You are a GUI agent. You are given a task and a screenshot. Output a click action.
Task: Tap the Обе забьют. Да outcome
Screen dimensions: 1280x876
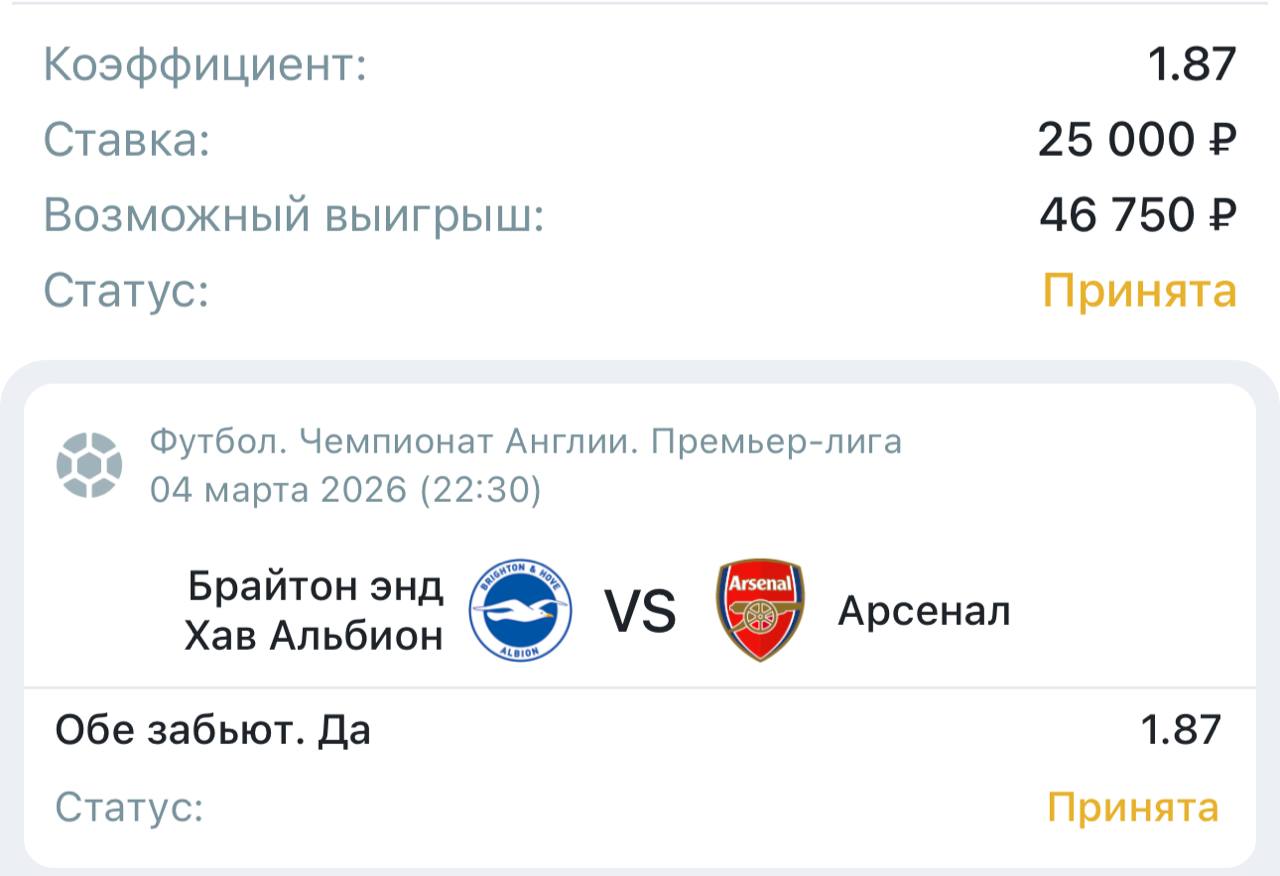click(x=213, y=730)
